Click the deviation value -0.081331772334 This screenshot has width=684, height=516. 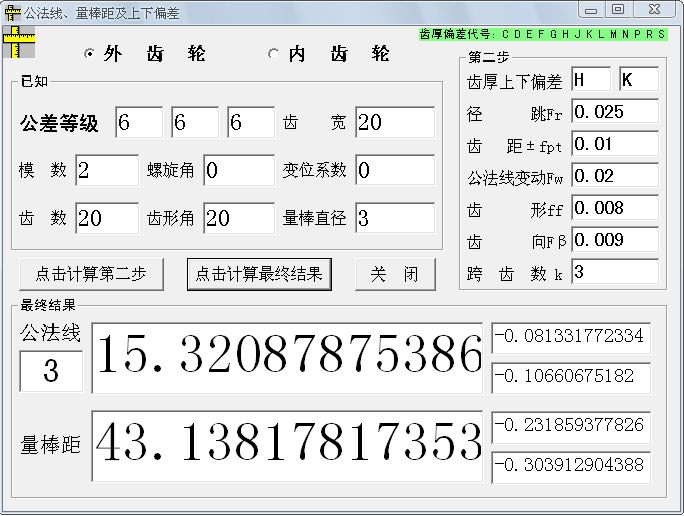coord(571,338)
